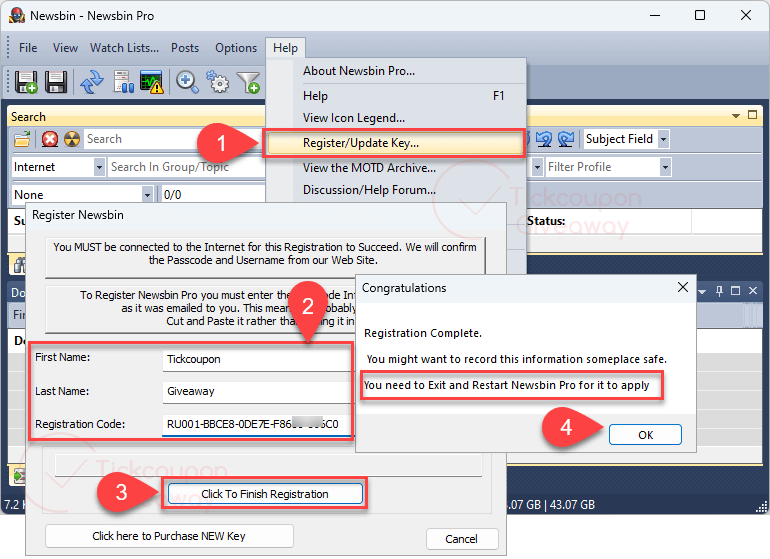Open the Posts menu
Screen dimensions: 770x559
pos(185,48)
